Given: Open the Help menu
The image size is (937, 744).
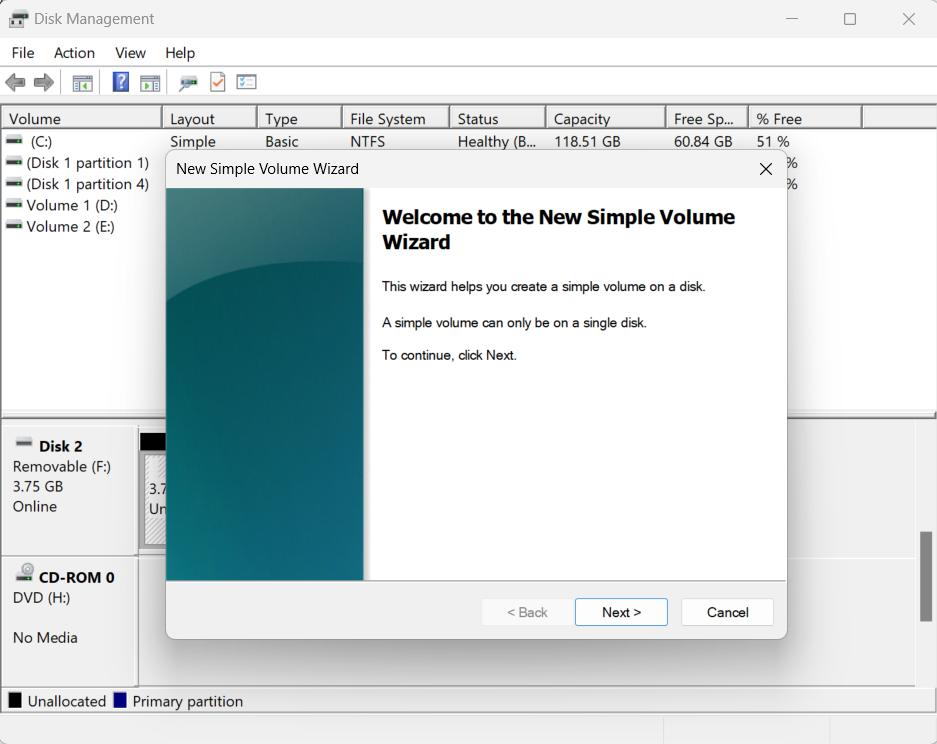Looking at the screenshot, I should [x=180, y=53].
